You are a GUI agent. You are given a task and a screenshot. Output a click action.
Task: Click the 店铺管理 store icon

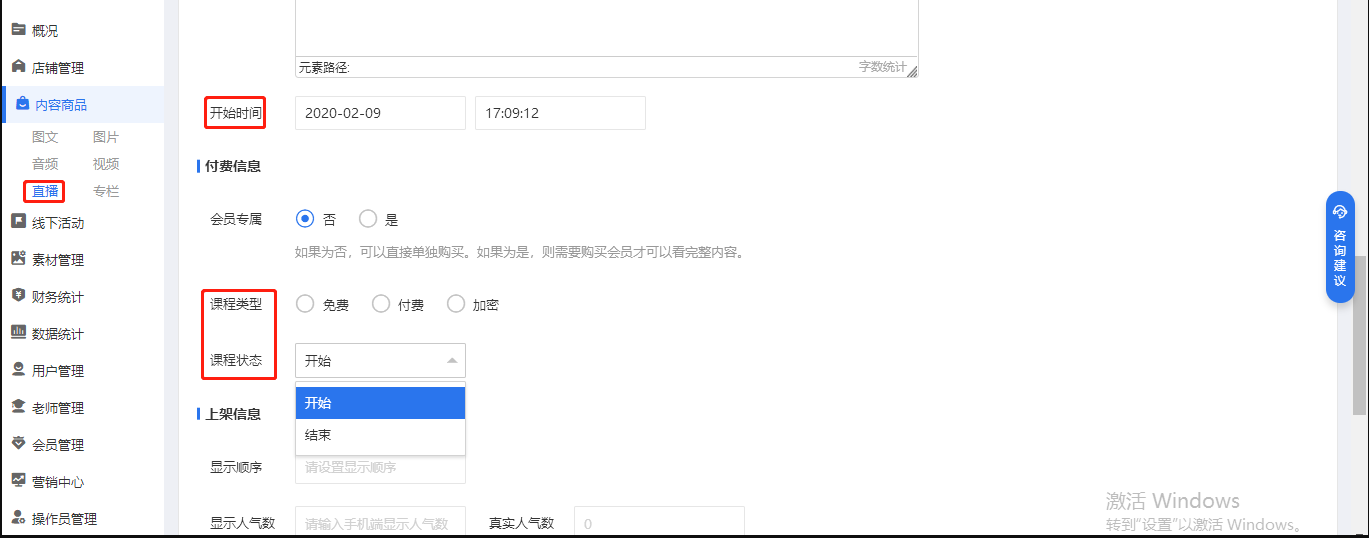tap(18, 66)
